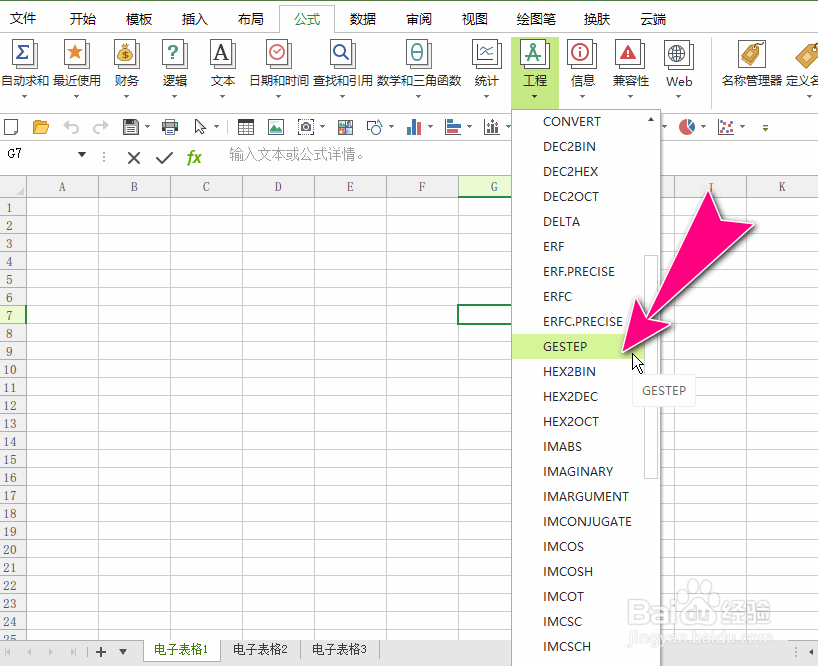Switch to the Data (数据) tab
Viewport: 818px width, 666px height.
pos(363,19)
